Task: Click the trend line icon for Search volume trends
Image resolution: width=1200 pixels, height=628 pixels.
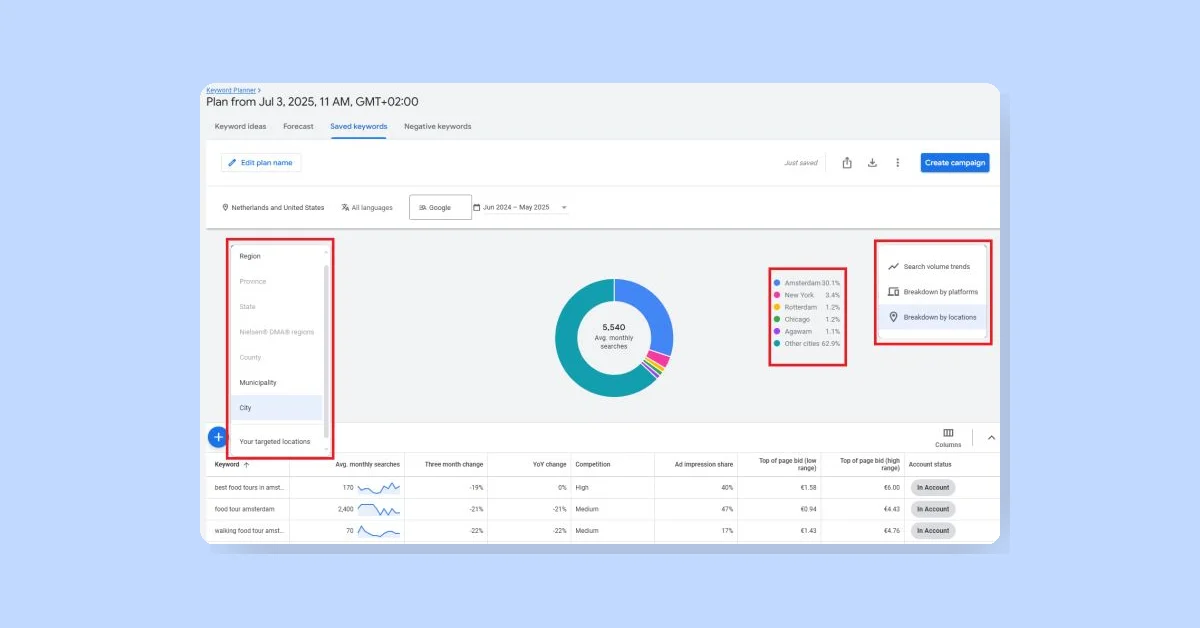Action: (x=893, y=267)
